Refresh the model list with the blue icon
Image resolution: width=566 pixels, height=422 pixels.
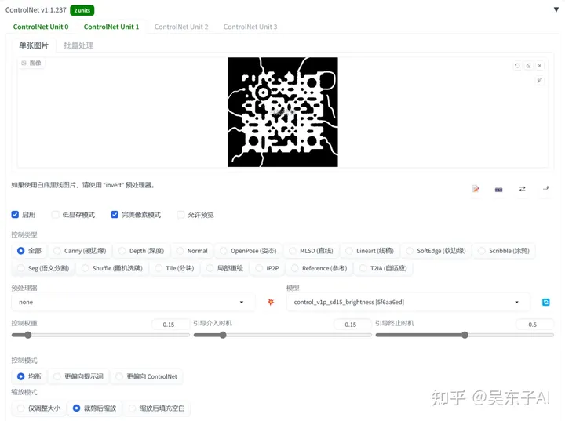coord(546,302)
